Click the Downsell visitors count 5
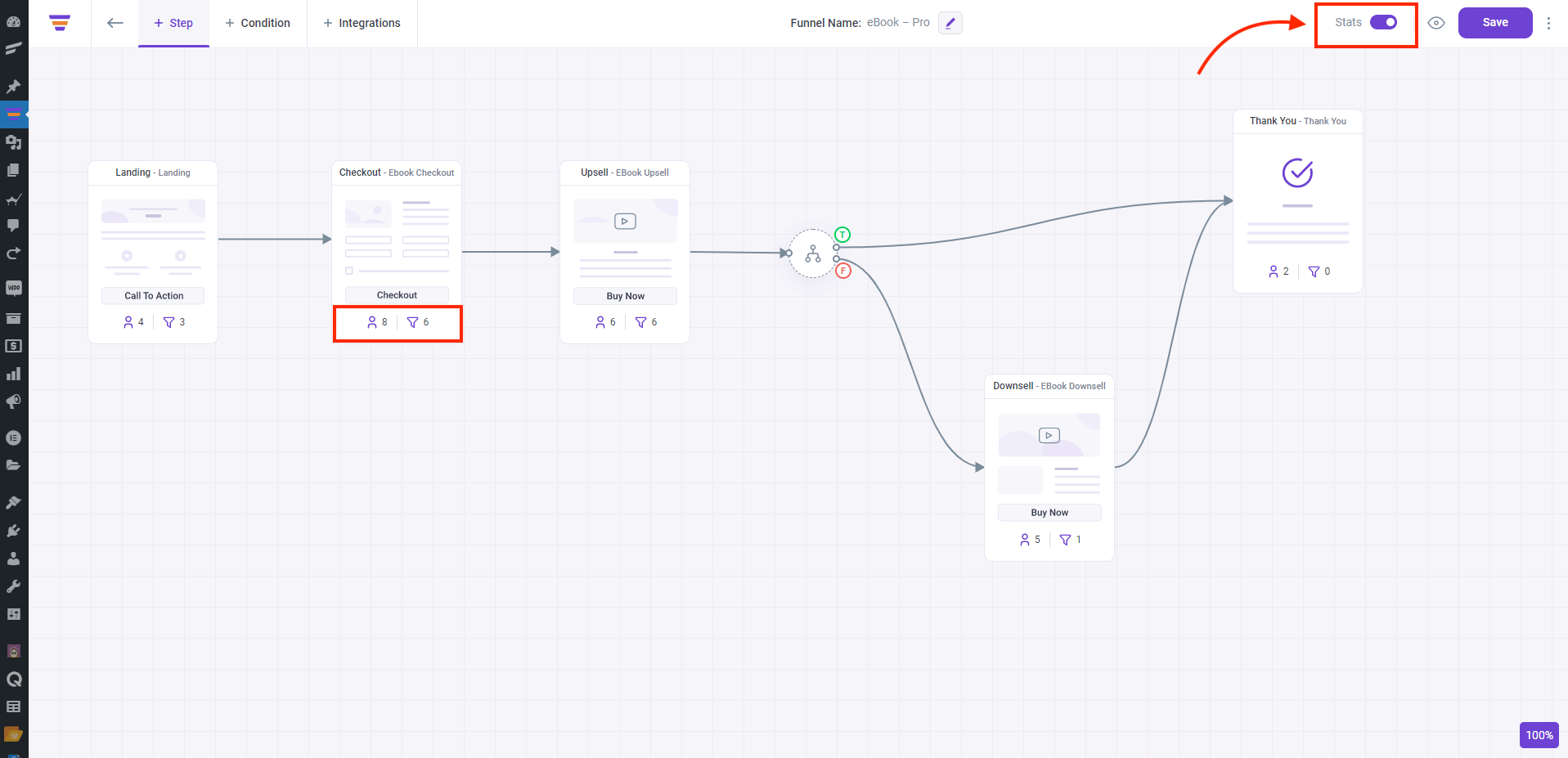 pyautogui.click(x=1030, y=540)
